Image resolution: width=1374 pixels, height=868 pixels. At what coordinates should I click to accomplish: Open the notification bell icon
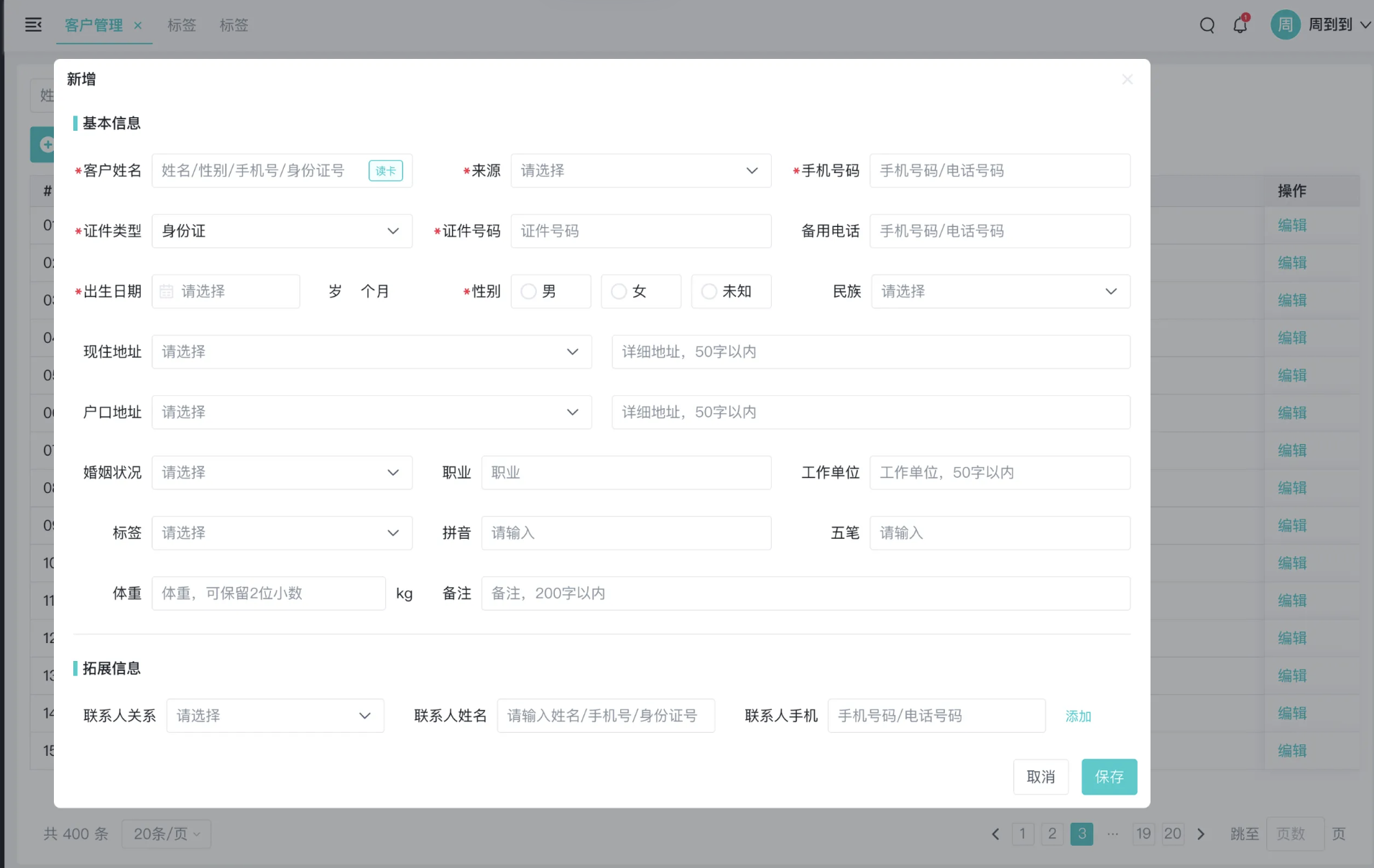coord(1240,25)
